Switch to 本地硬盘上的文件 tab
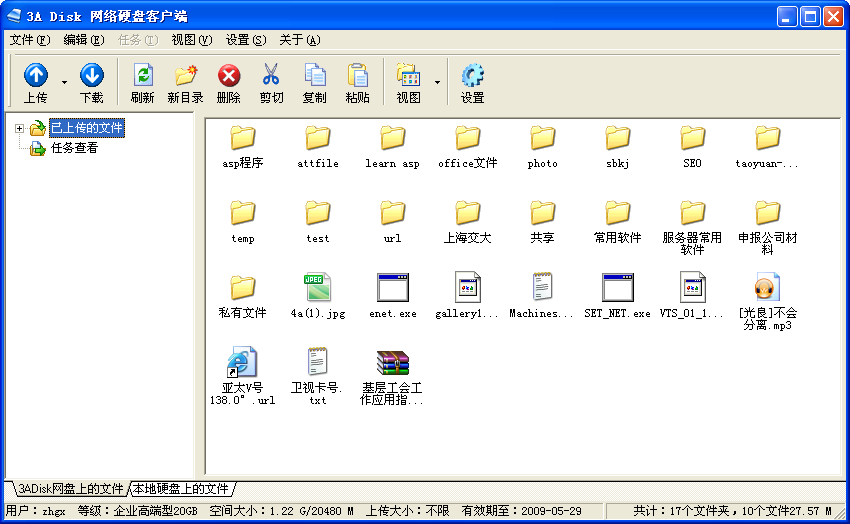 click(x=180, y=489)
